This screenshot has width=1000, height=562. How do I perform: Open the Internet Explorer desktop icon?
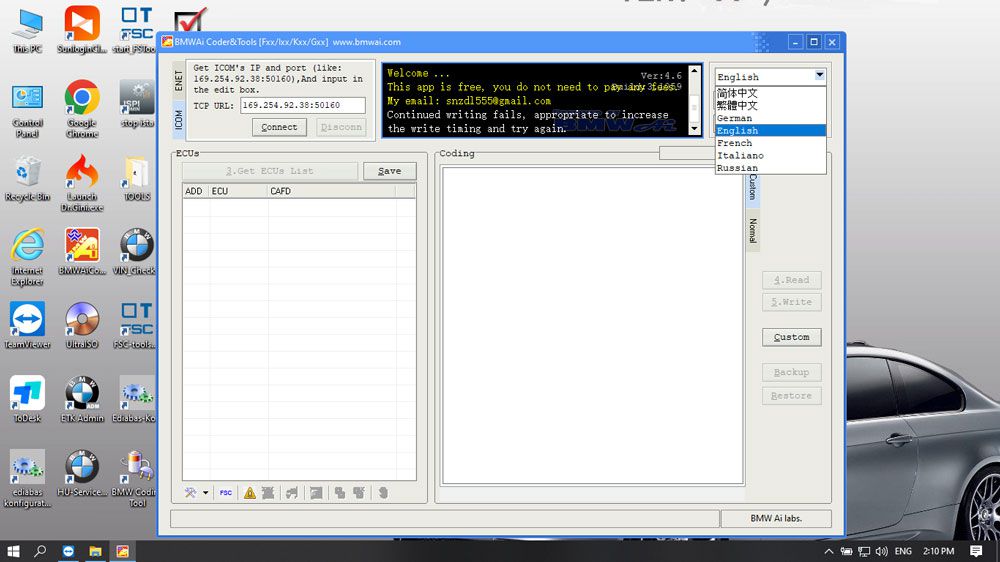tap(27, 258)
